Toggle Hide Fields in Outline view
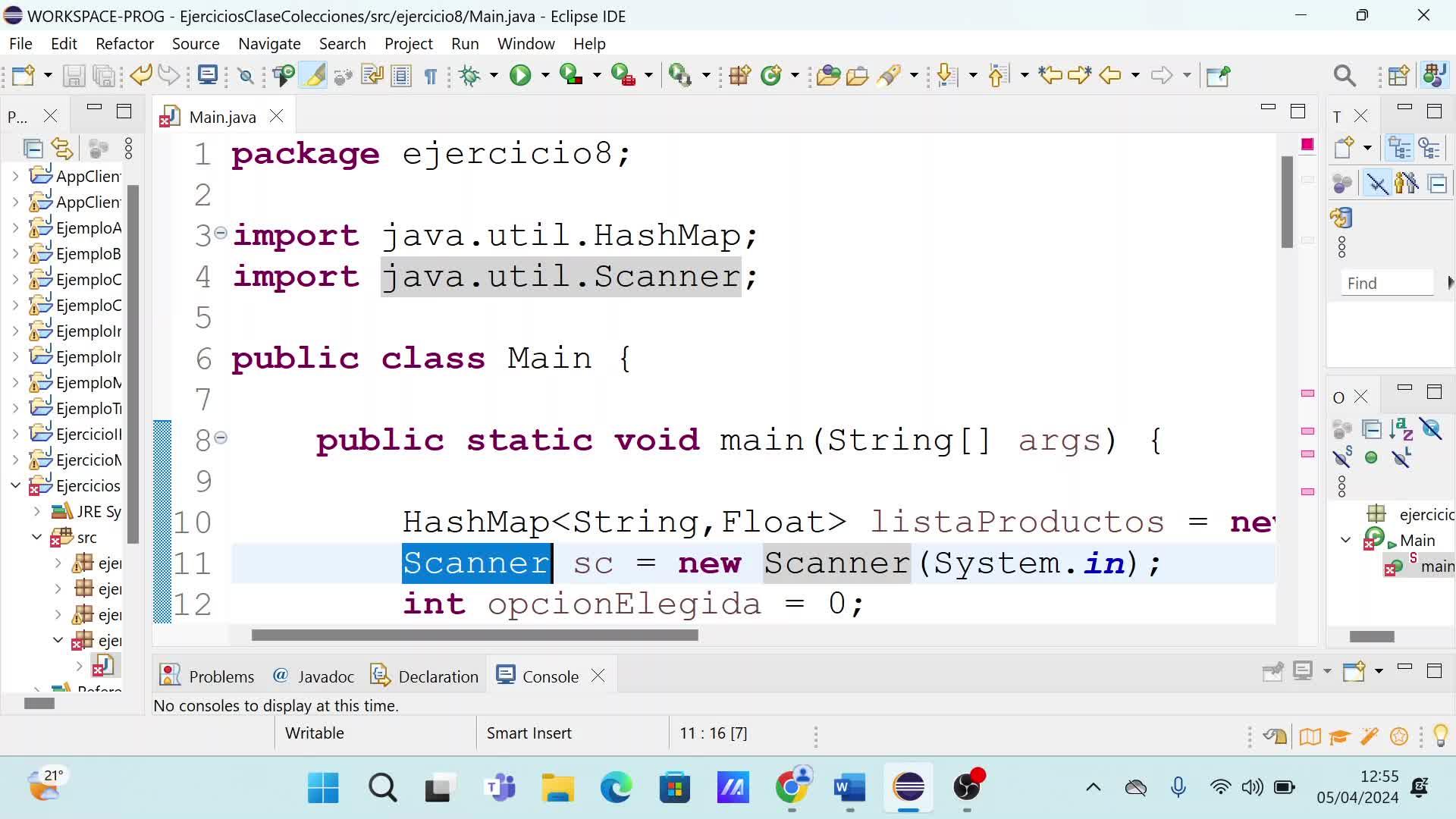 click(x=1431, y=430)
